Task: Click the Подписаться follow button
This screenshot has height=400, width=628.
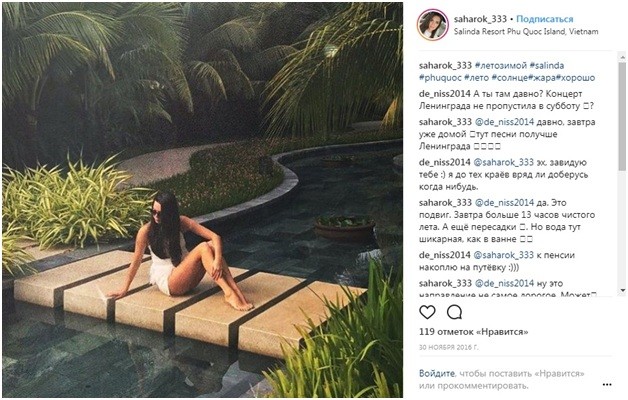Action: [x=544, y=19]
